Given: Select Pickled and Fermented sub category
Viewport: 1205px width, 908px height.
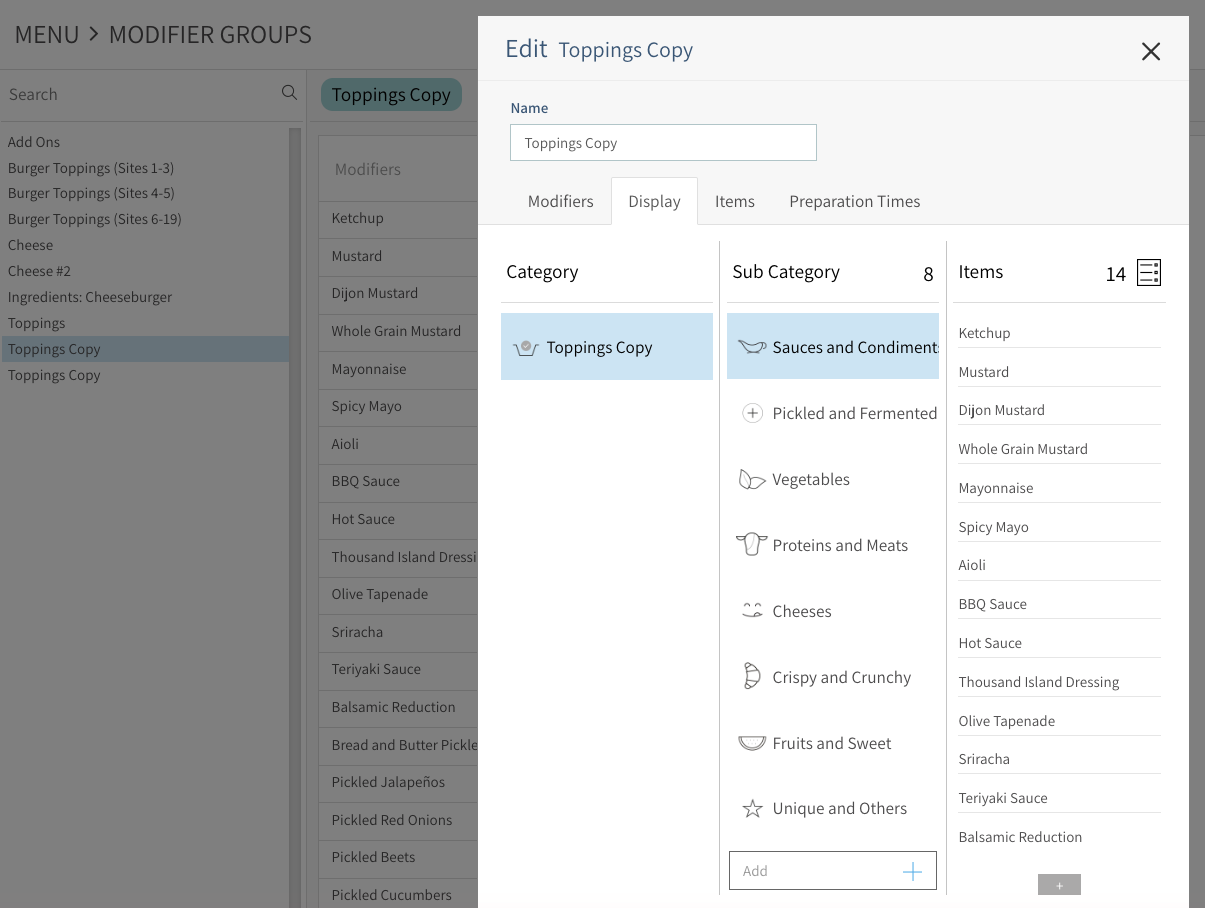Looking at the screenshot, I should click(833, 413).
